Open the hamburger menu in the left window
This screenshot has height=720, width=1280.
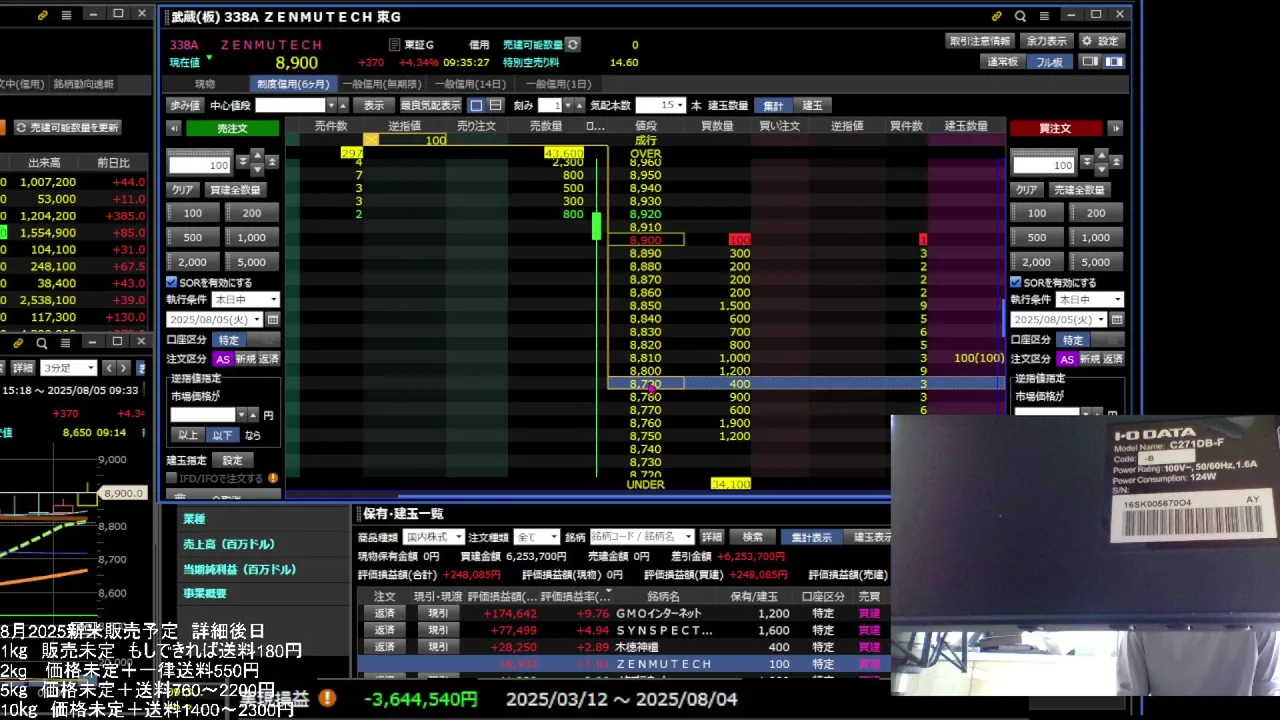66,15
